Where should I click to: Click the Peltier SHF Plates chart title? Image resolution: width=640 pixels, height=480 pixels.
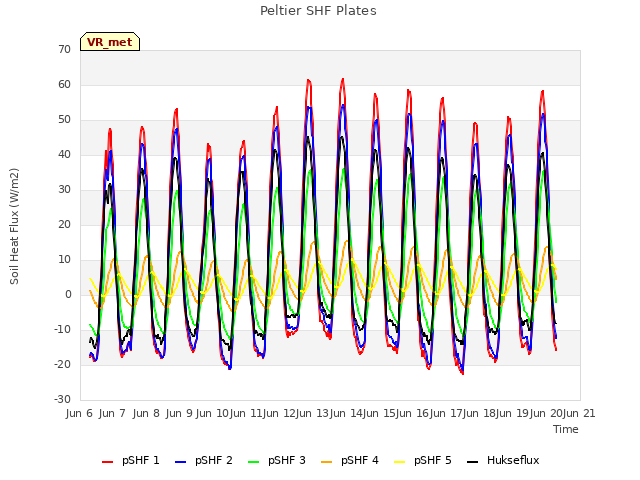click(x=318, y=11)
